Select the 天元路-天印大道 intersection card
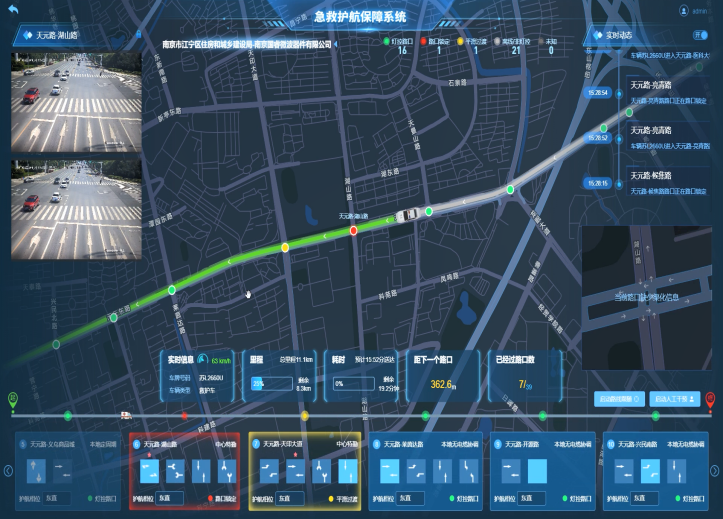The image size is (723, 519). coord(305,472)
